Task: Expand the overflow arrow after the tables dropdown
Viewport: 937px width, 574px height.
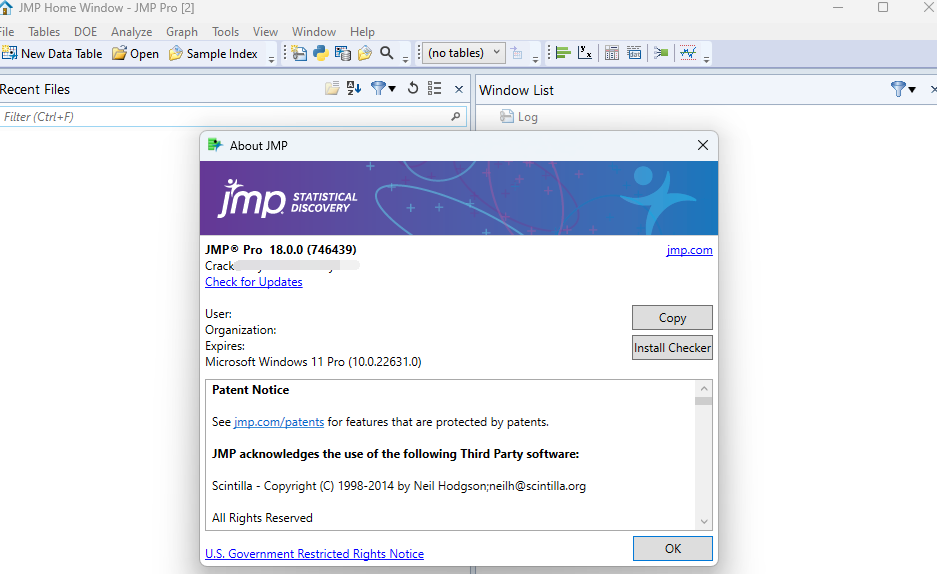Action: coord(535,59)
